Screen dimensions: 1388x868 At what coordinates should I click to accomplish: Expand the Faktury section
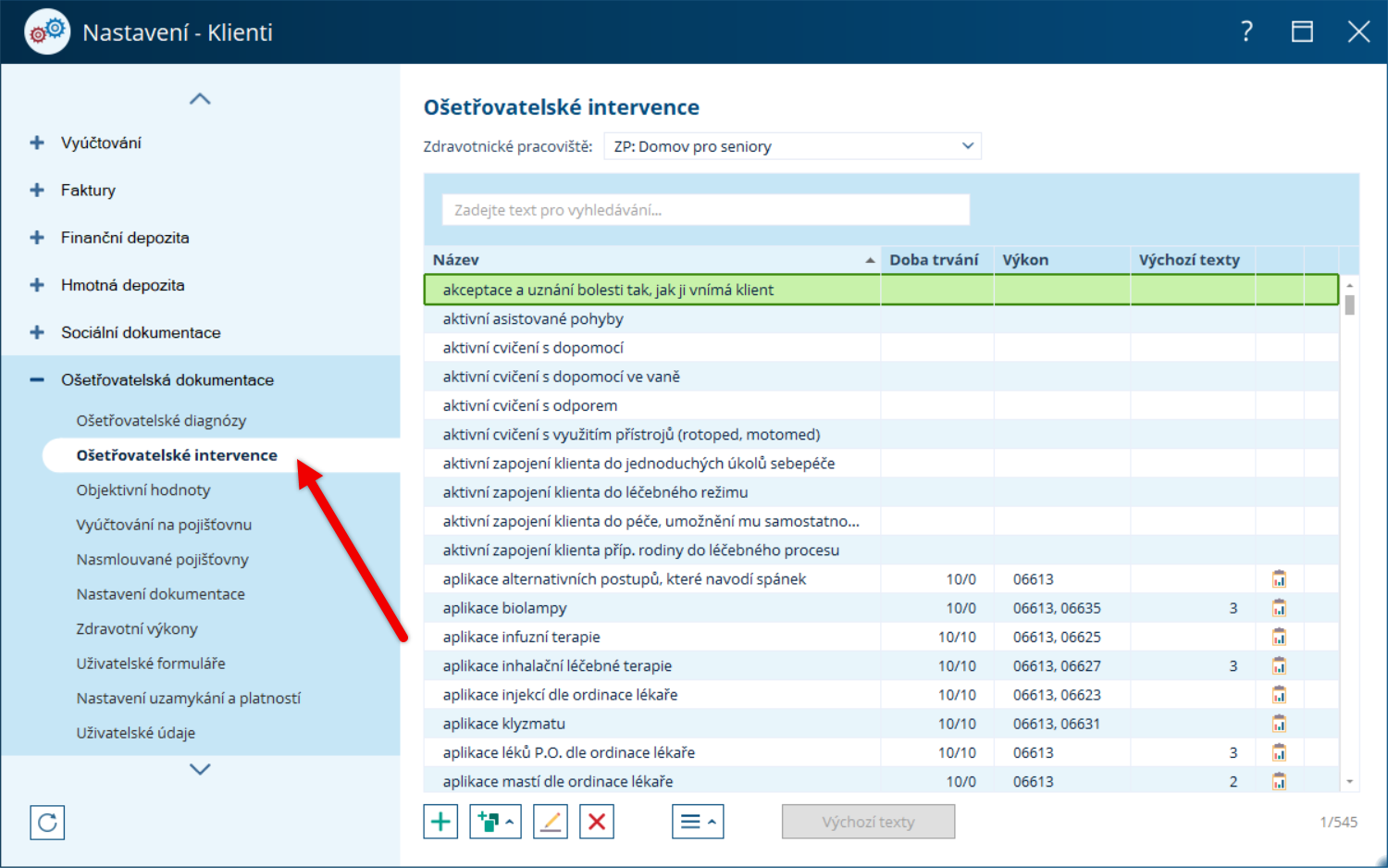click(x=37, y=190)
